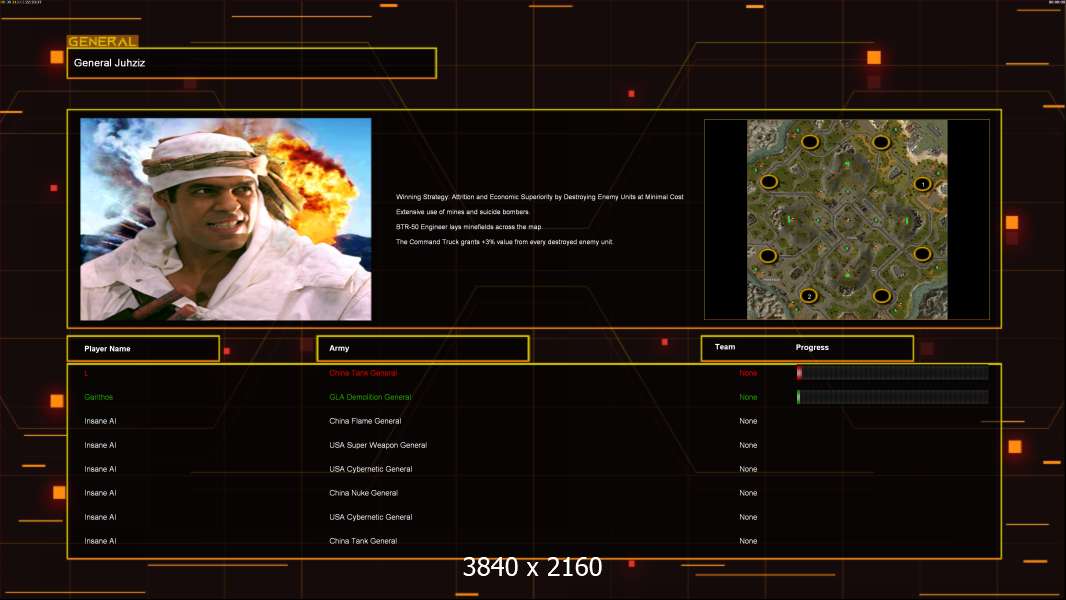Click the Player Name column header
1066x600 pixels.
(143, 349)
